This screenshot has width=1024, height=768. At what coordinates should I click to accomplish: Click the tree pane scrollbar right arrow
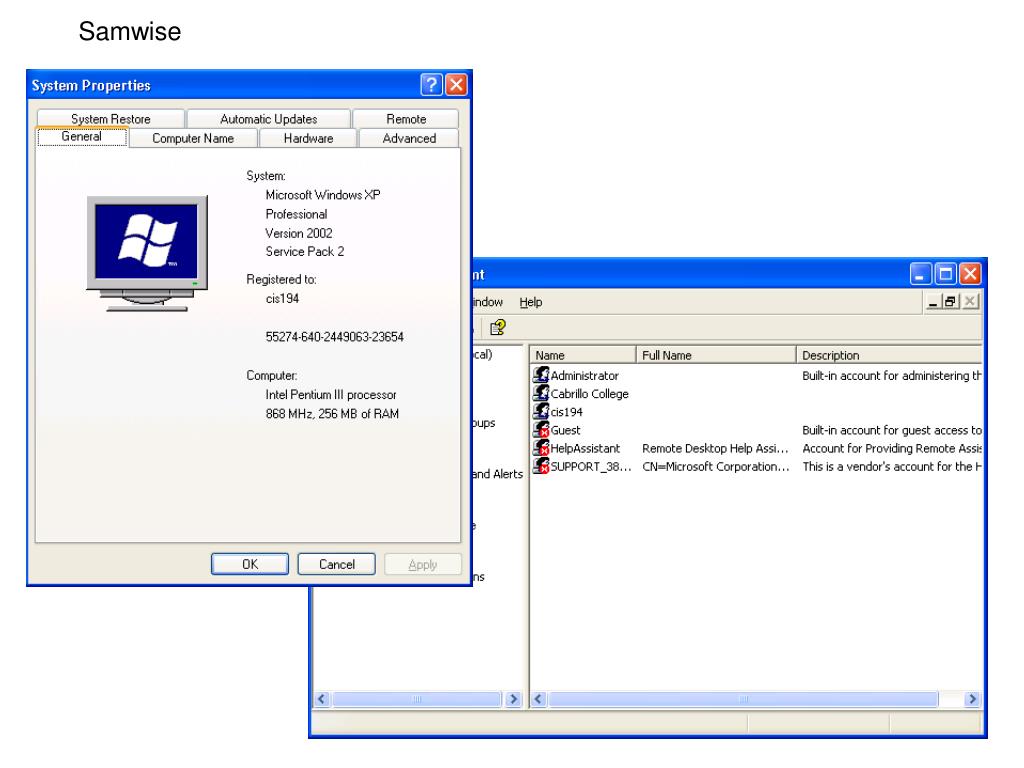(x=513, y=699)
